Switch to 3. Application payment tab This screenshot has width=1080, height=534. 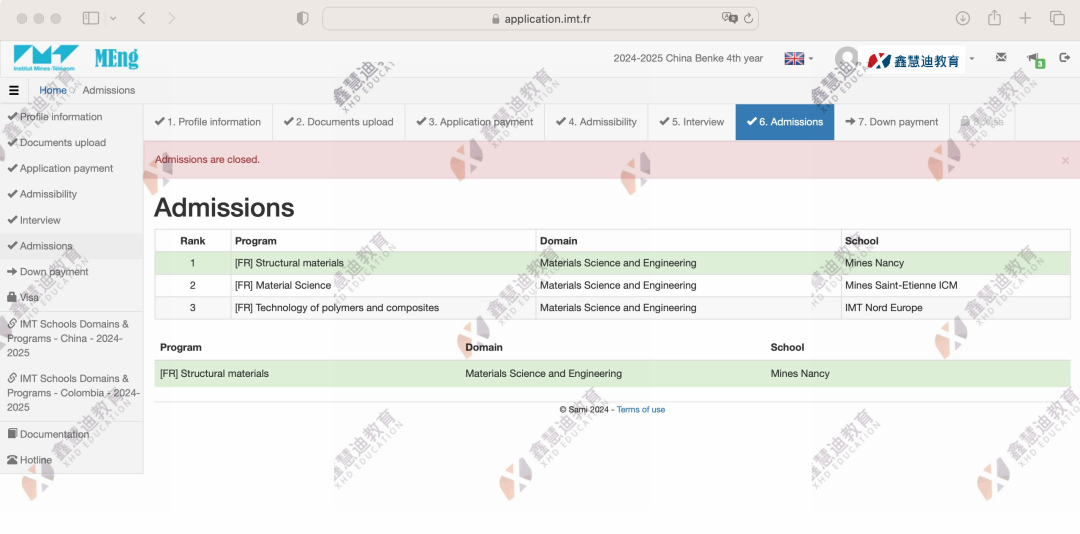(x=475, y=122)
